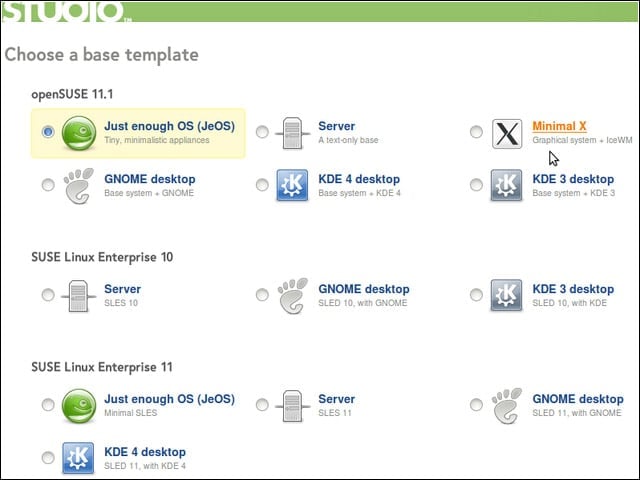
Task: Click the KDE 3 desktop SLED 10 link
Action: (x=573, y=289)
